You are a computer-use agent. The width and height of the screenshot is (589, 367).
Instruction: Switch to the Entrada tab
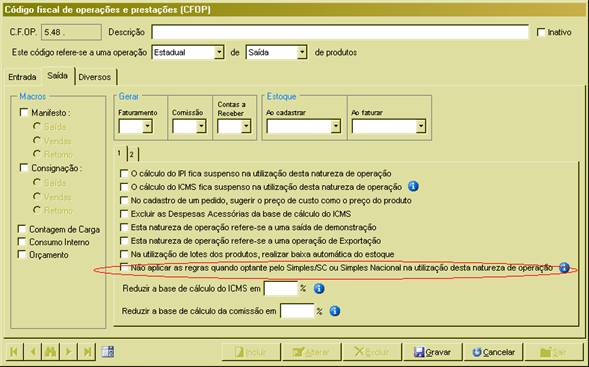[x=23, y=77]
